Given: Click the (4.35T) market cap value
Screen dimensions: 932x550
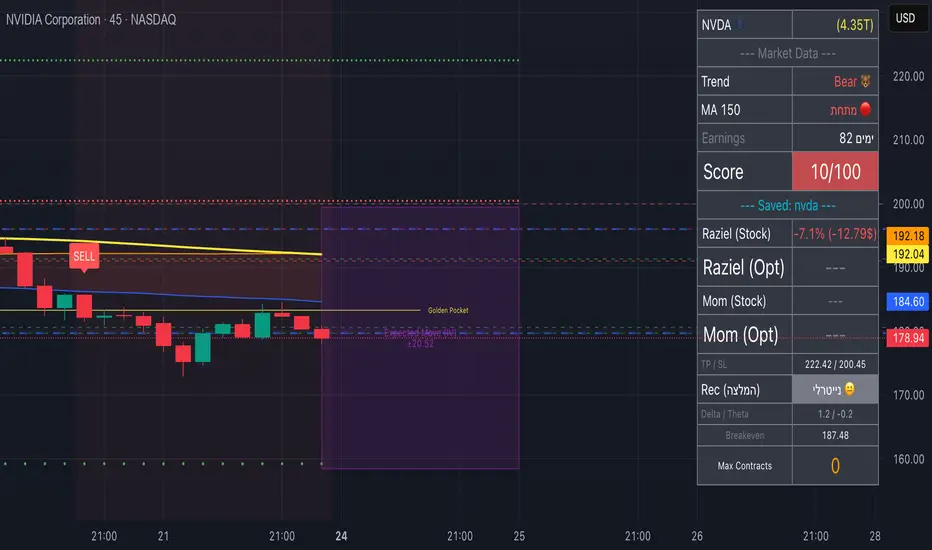Looking at the screenshot, I should tap(855, 25).
